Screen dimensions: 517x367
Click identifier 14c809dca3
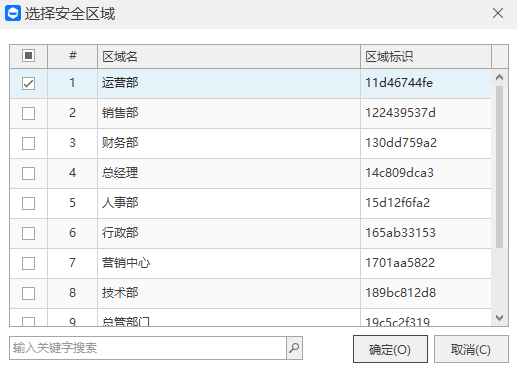click(x=399, y=173)
